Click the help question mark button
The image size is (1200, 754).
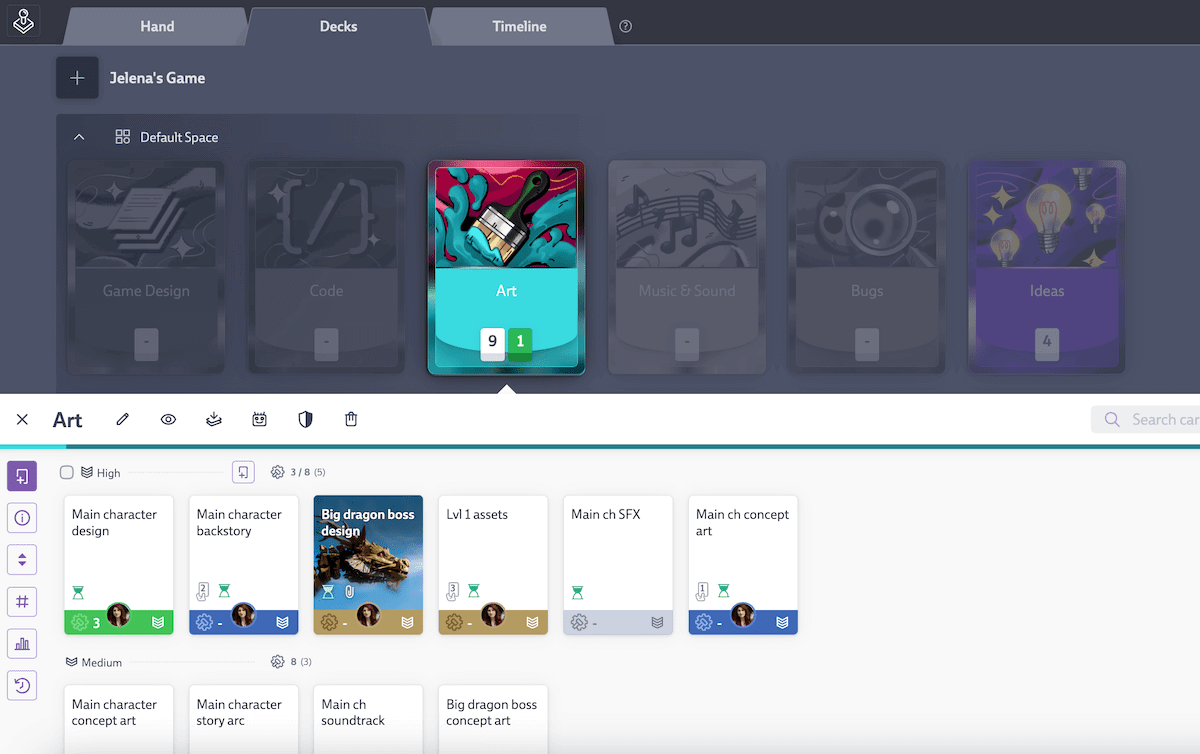pos(626,27)
